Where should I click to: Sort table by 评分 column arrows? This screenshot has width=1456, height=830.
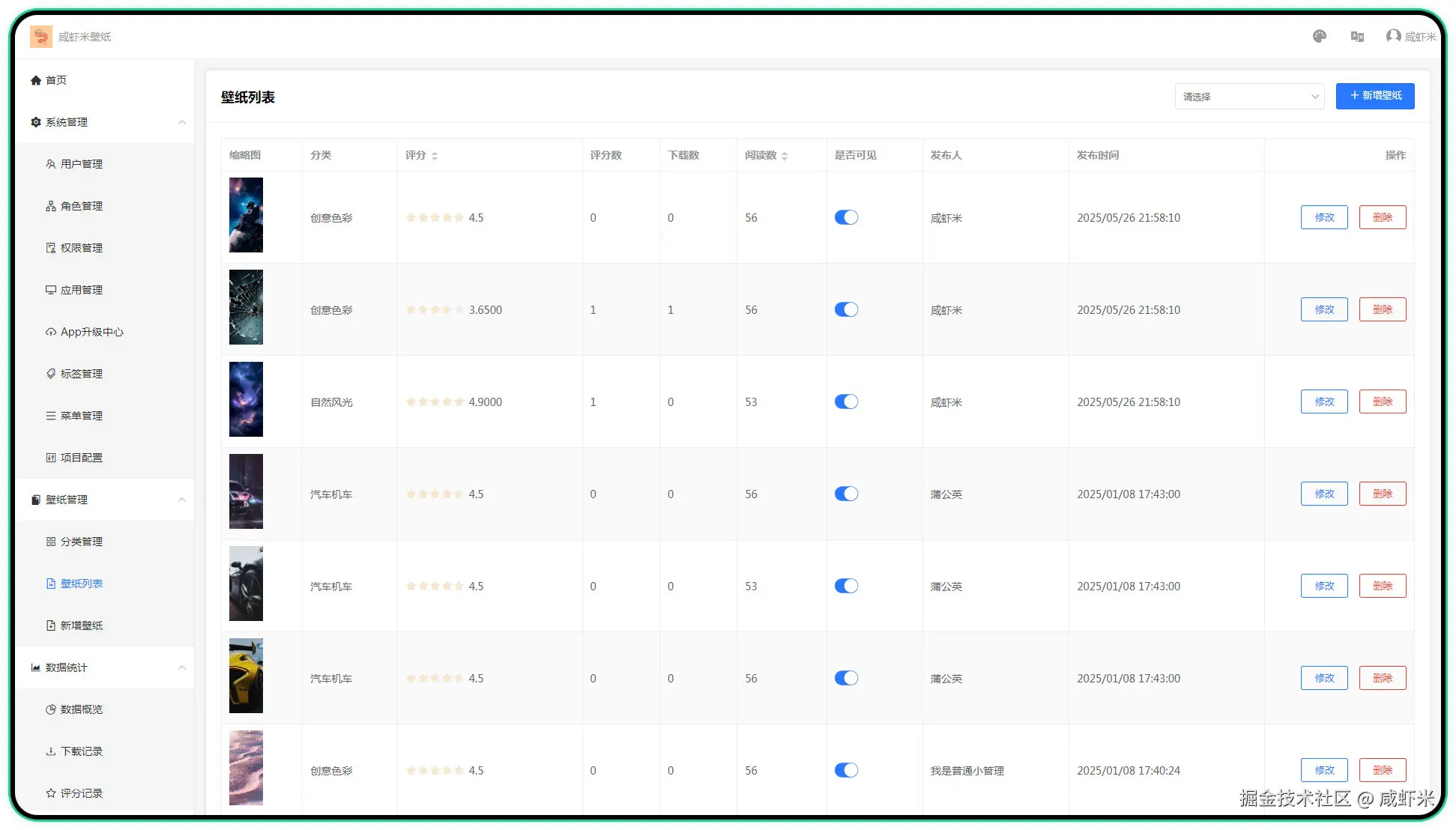[435, 156]
